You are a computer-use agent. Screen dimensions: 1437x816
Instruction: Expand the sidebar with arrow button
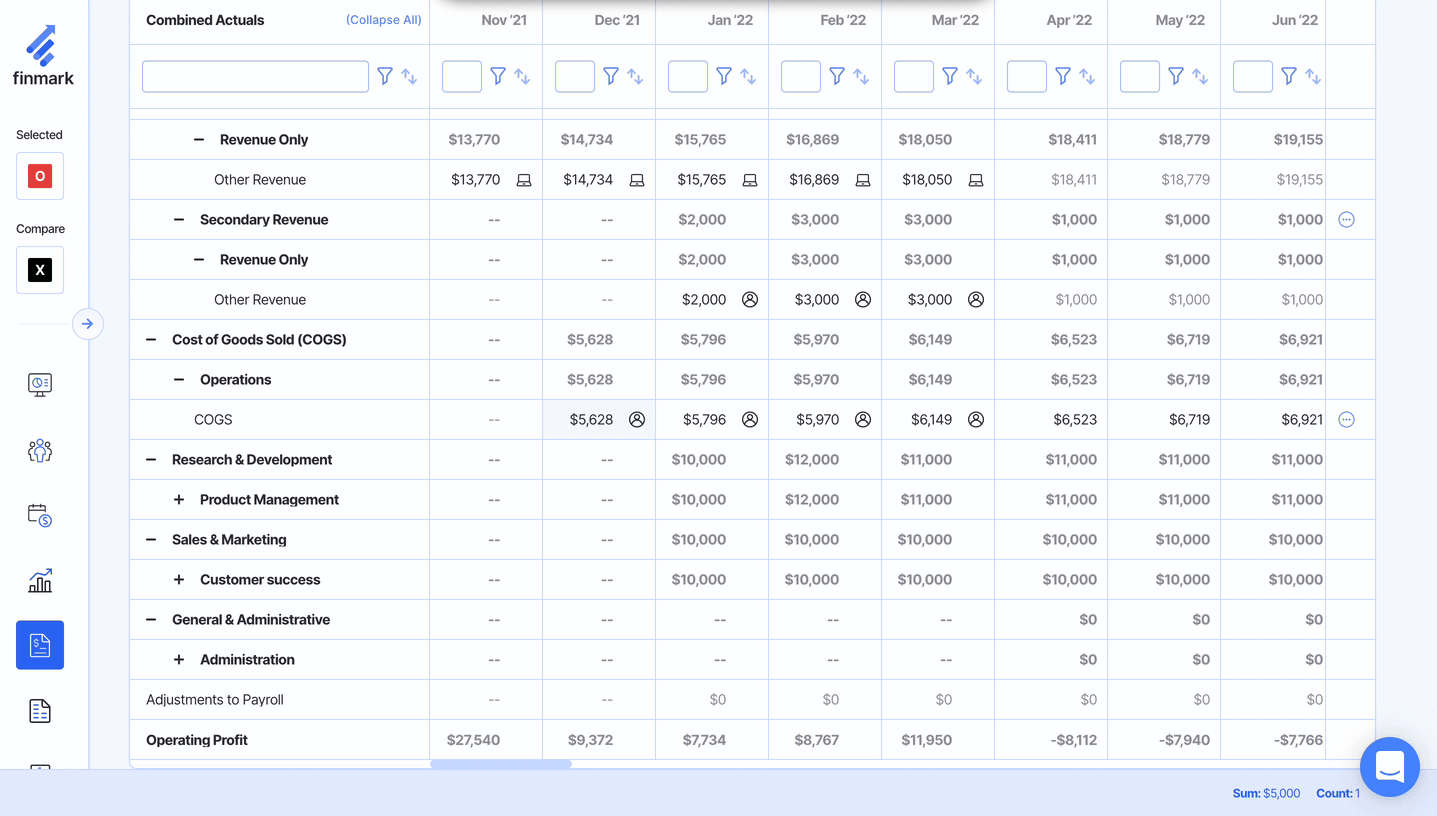88,324
